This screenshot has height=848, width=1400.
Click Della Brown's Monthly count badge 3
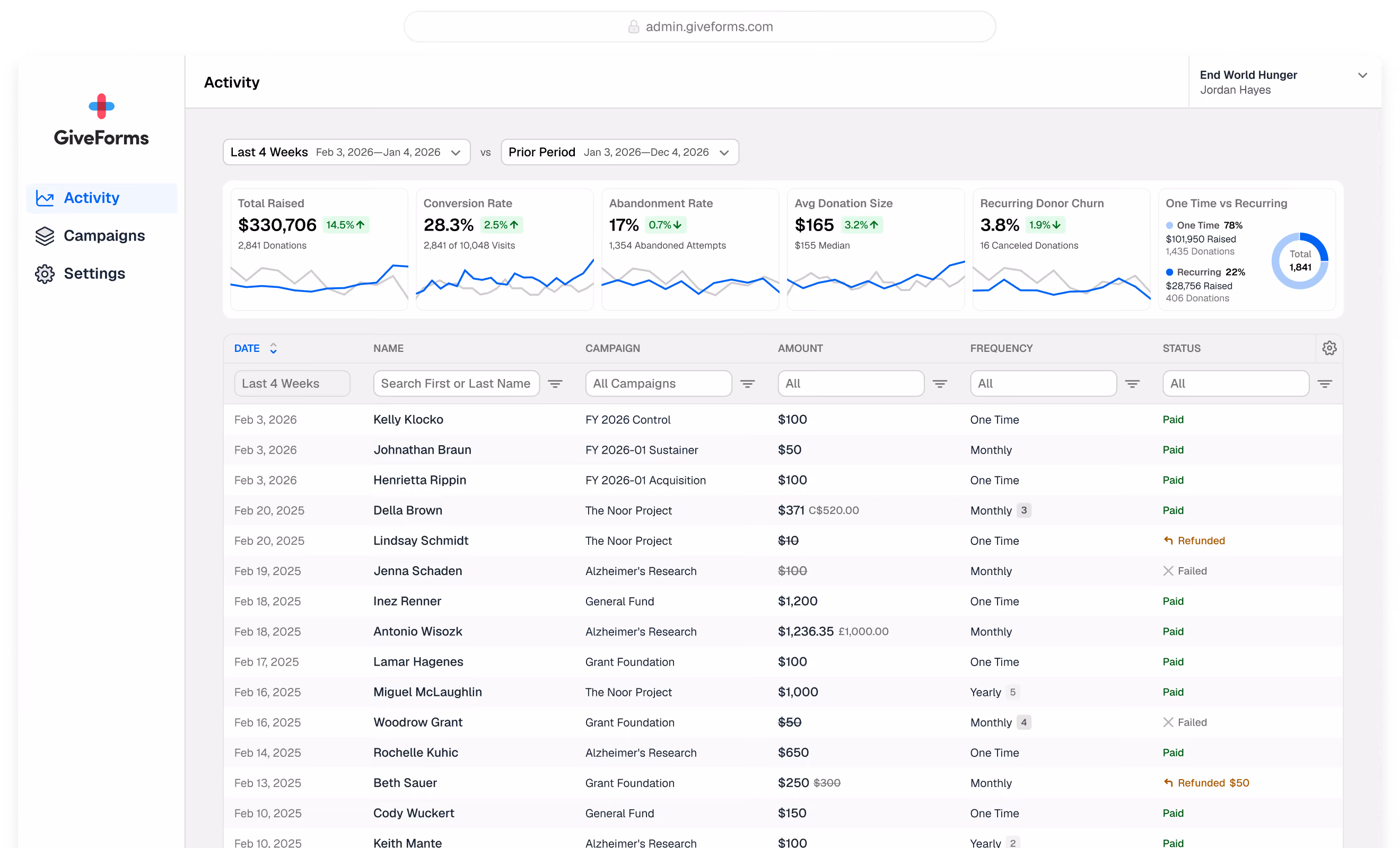1024,510
